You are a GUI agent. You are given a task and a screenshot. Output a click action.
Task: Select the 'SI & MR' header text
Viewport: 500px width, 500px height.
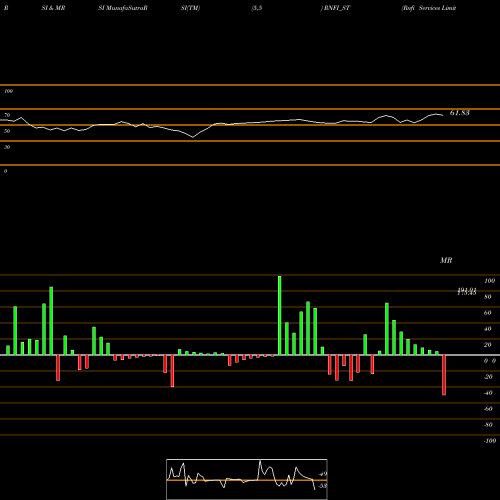(53, 8)
